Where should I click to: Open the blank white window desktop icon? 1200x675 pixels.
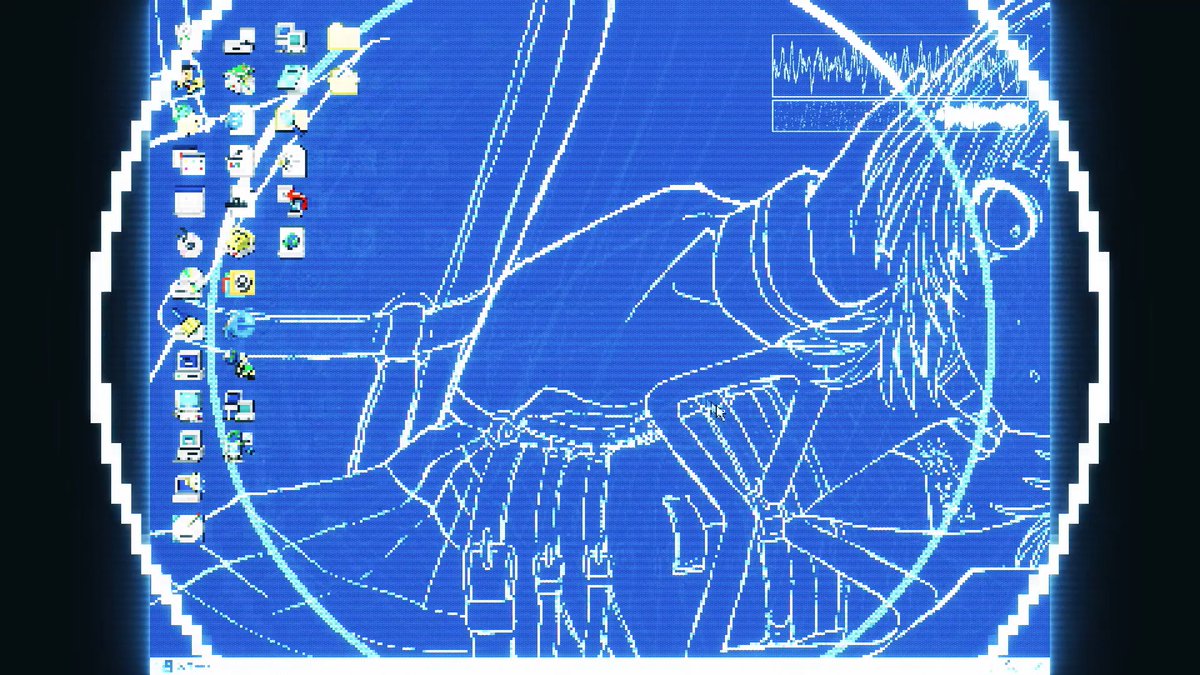(188, 201)
